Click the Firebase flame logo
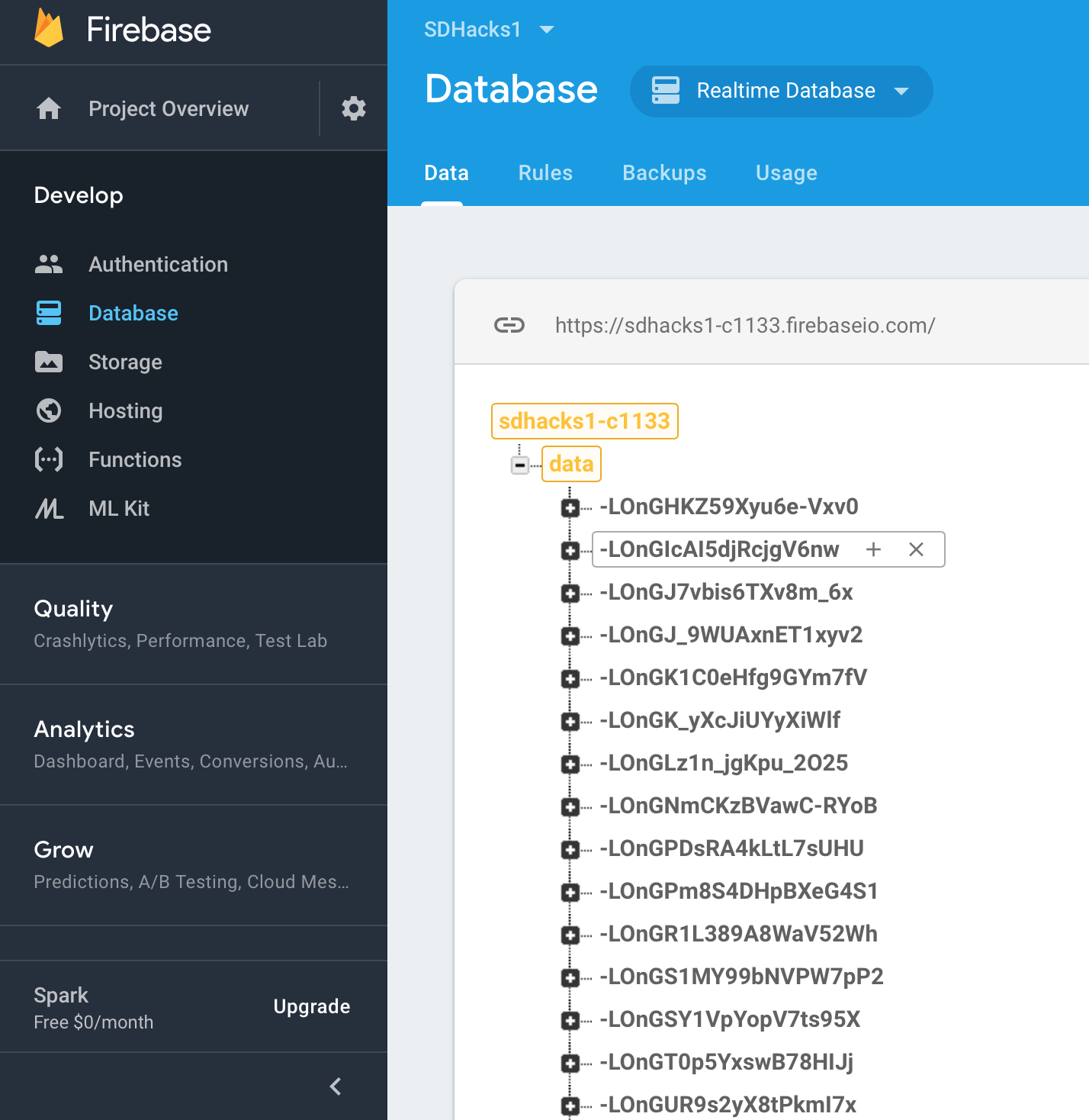Screen dimensions: 1089x1120 point(49,29)
